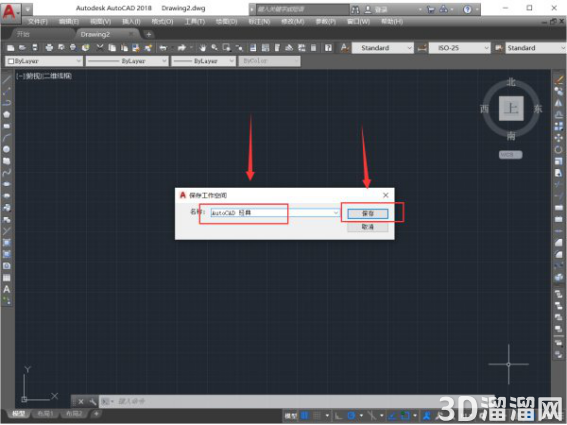Open the 帮助(H) menu
This screenshot has width=567, height=425.
pos(392,22)
